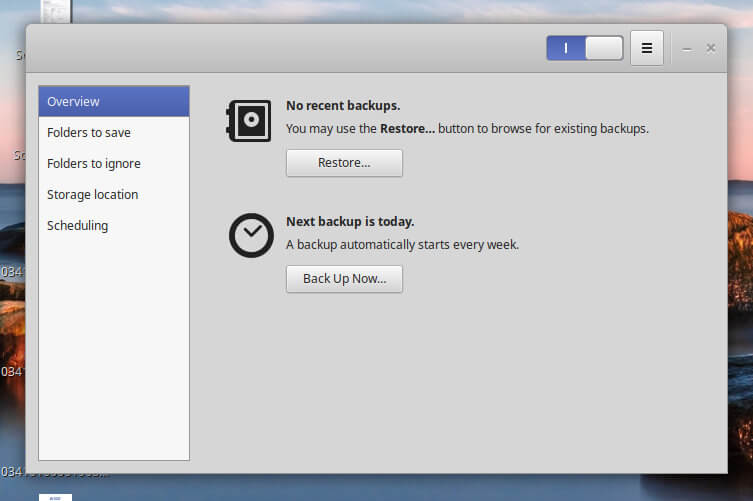Click the desktop file icon above the window
The height and width of the screenshot is (501, 753).
click(55, 11)
